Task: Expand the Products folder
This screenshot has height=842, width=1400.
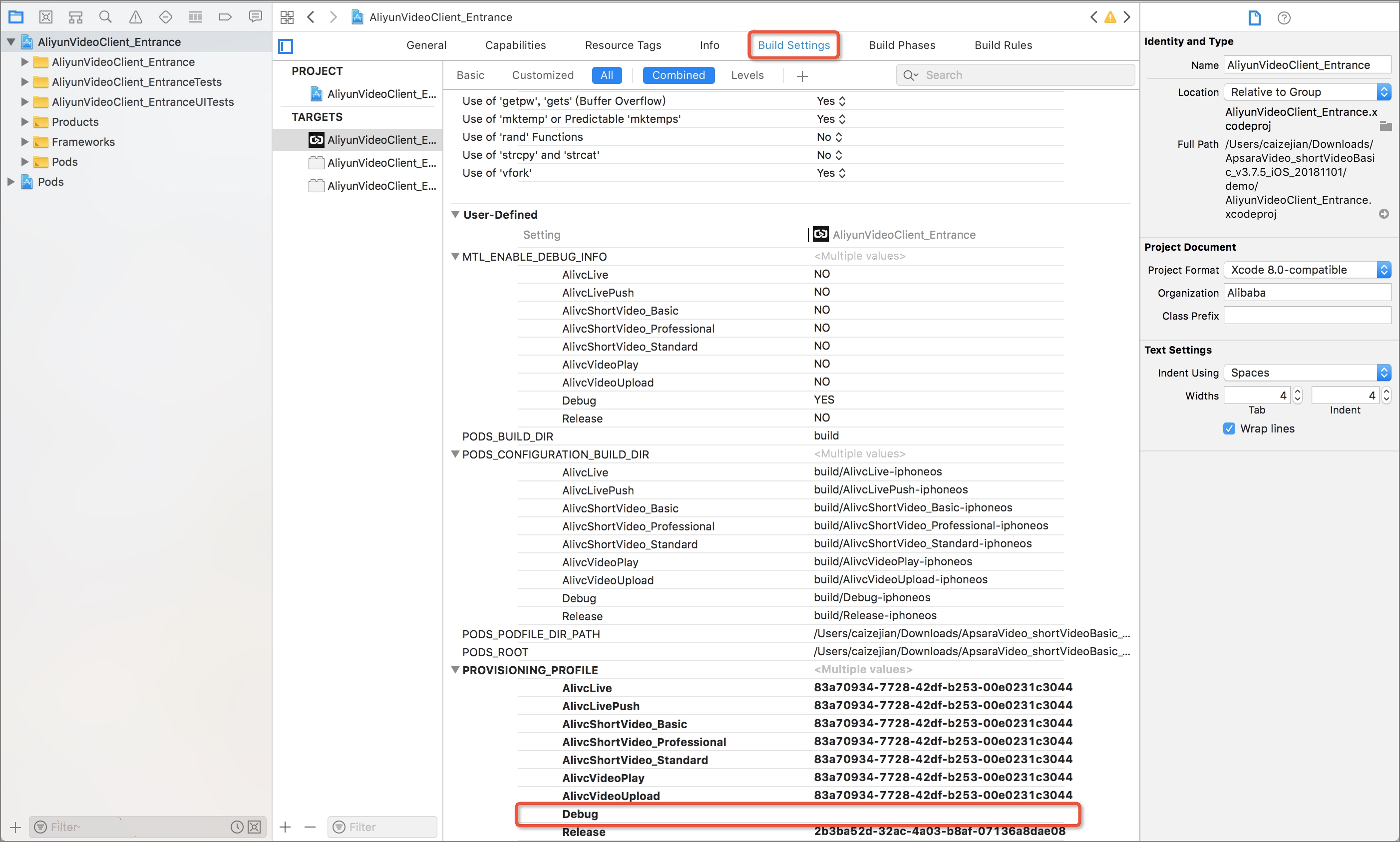Action: [x=24, y=121]
